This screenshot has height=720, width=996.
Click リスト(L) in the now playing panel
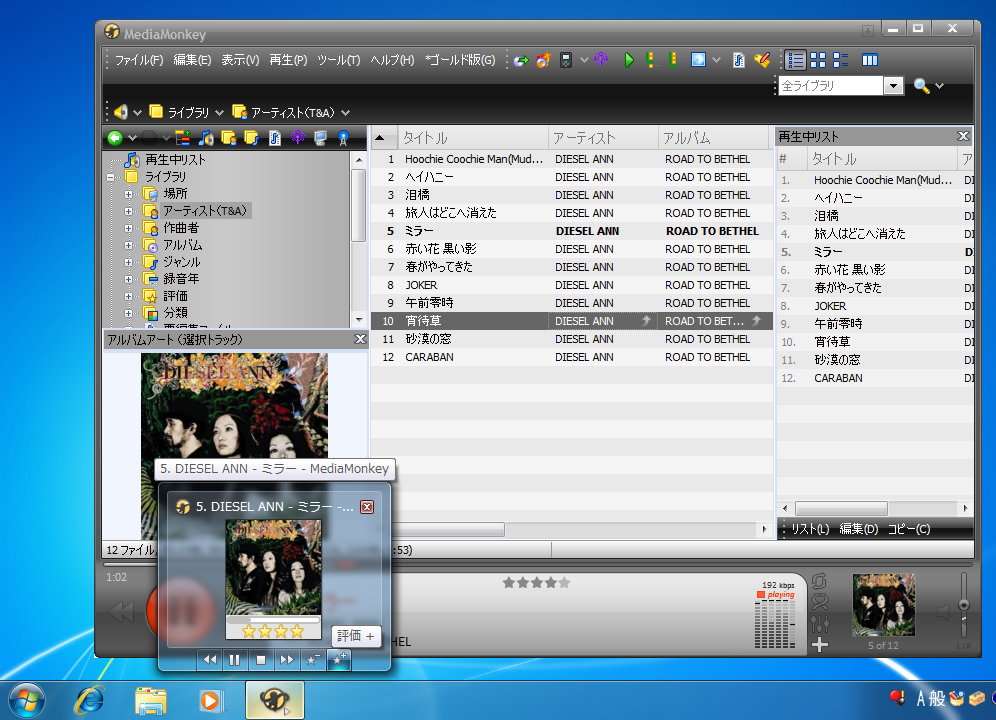point(810,529)
